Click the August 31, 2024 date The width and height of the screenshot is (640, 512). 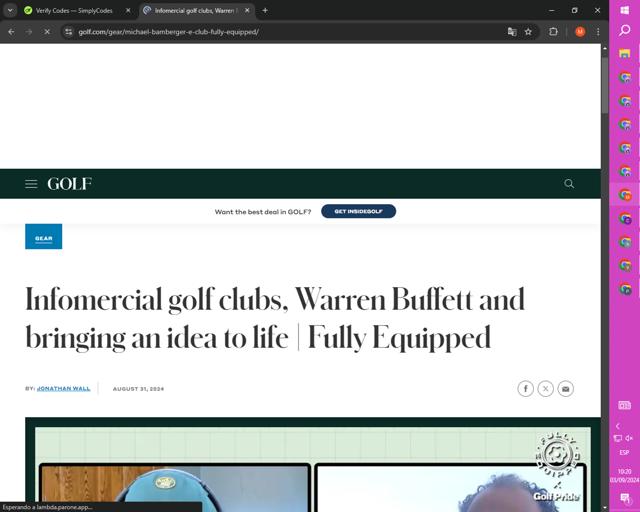tap(138, 389)
